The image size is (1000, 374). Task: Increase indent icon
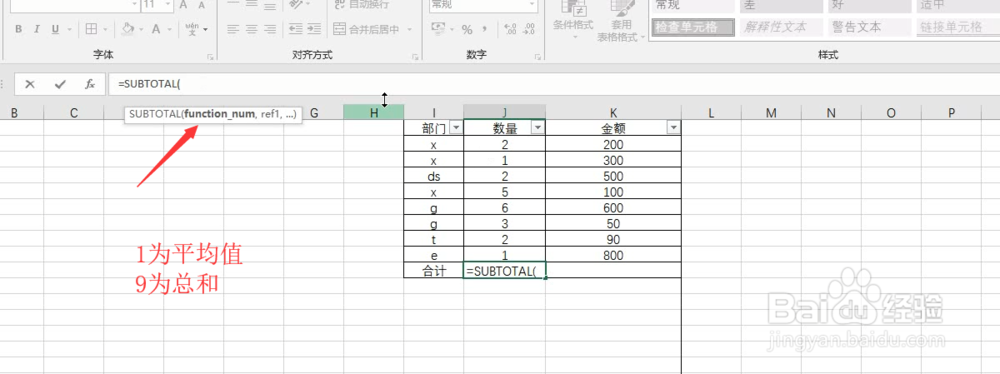(x=314, y=29)
